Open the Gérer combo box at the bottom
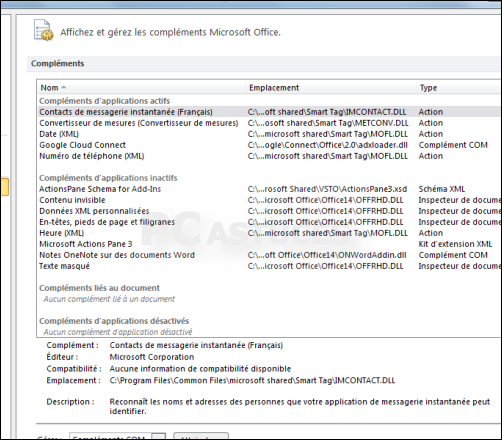This screenshot has width=502, height=440. [117, 437]
